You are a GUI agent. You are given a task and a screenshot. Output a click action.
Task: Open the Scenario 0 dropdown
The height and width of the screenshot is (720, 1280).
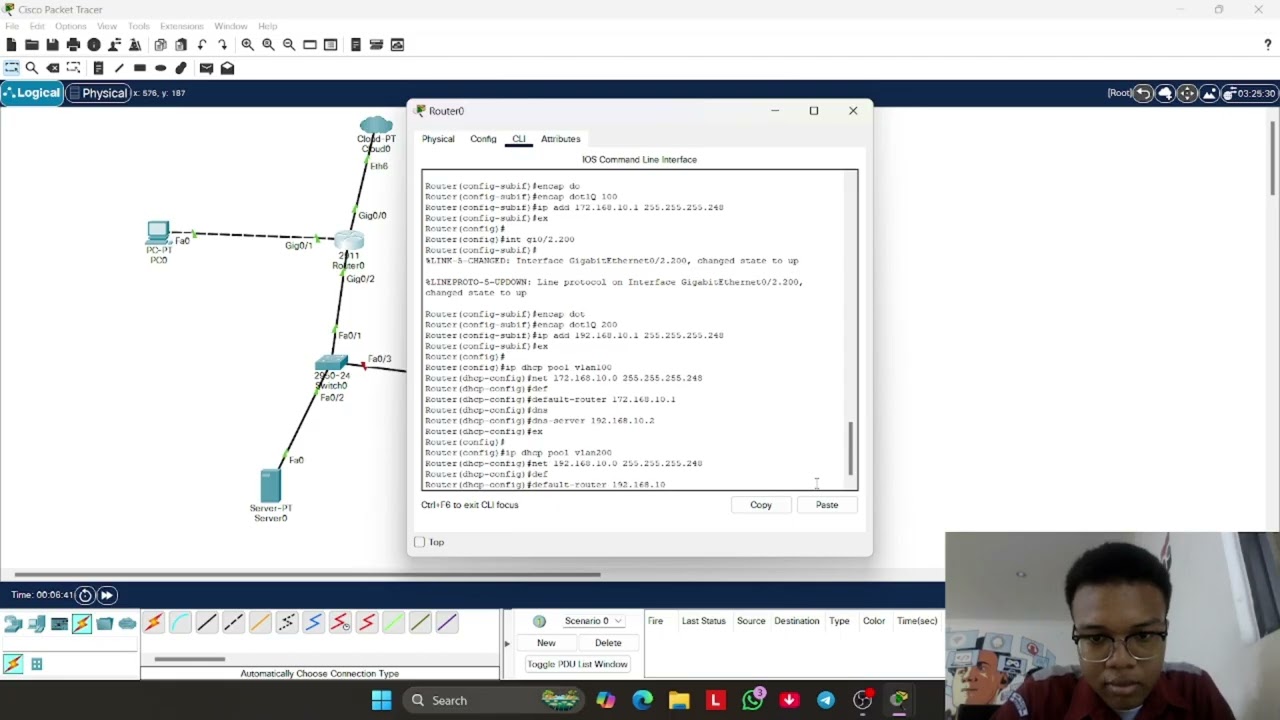(x=593, y=621)
